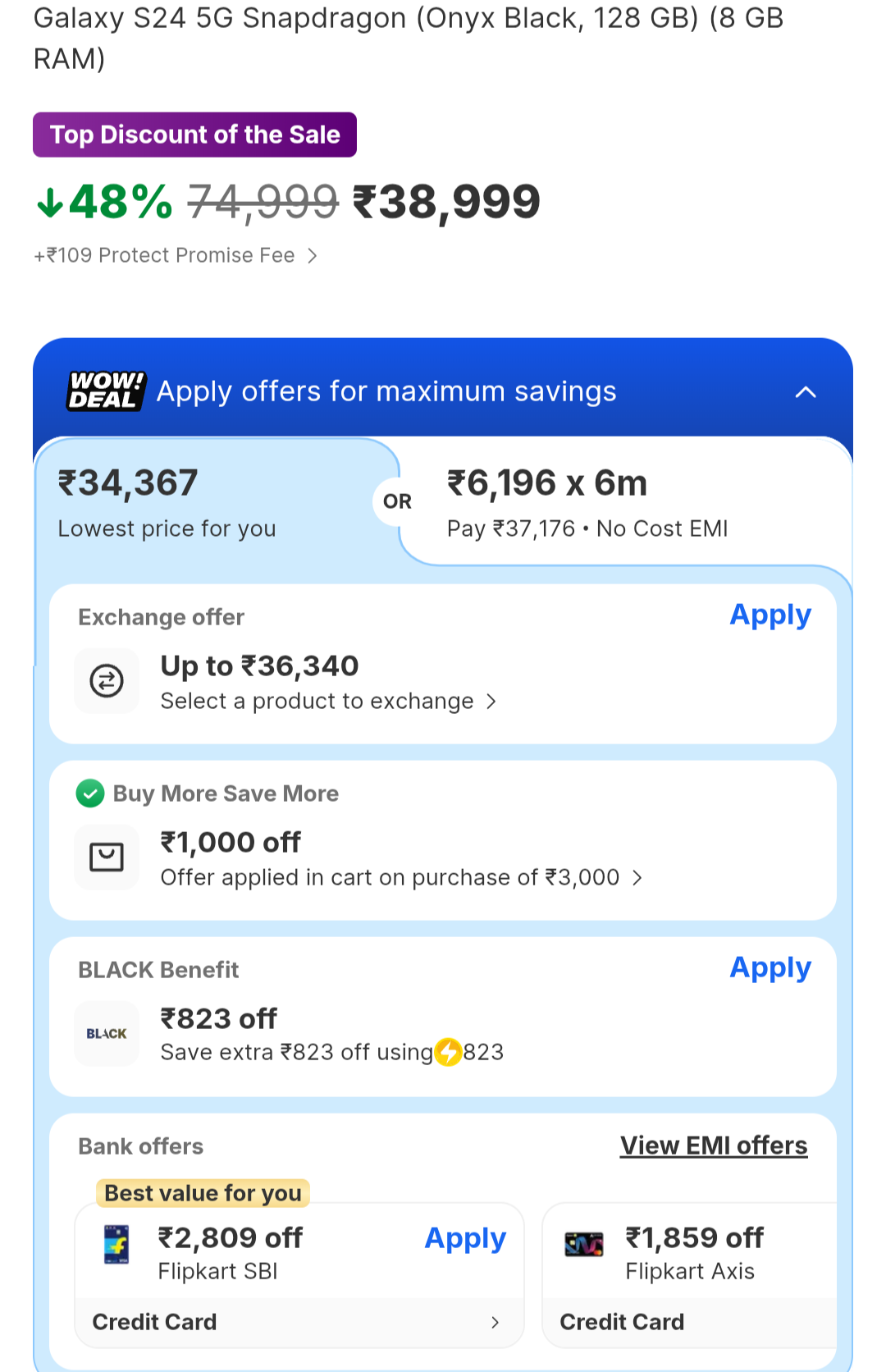Open the Flipkart SBI Credit Card details chevron
Screen dimensions: 886x1372
(x=495, y=1322)
